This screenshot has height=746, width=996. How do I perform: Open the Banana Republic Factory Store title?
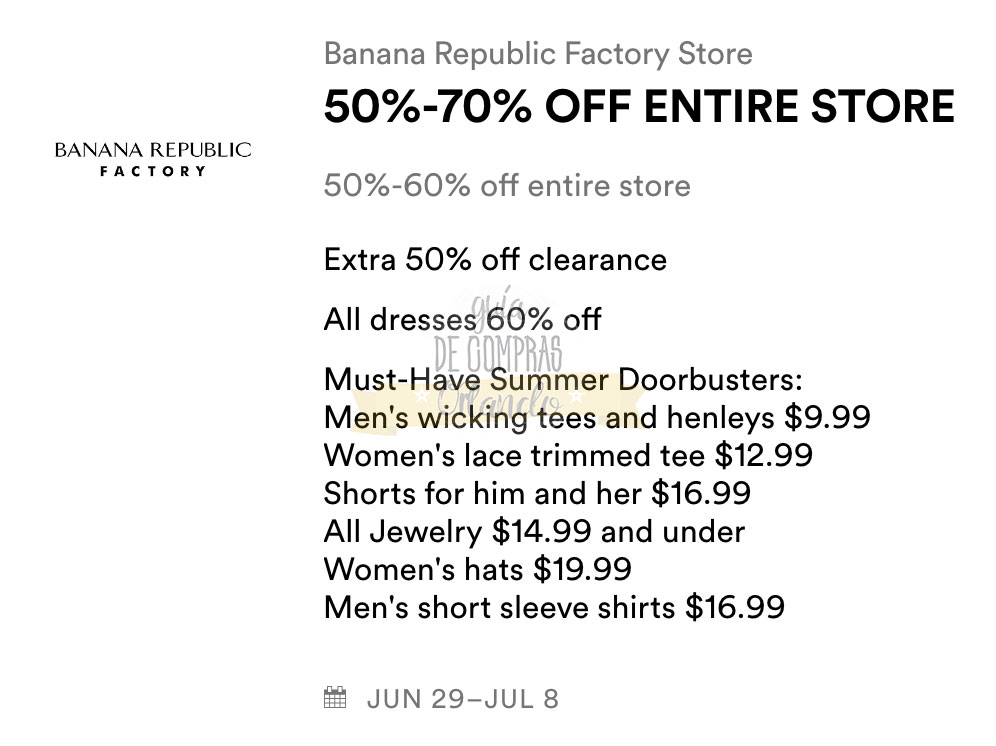coord(538,53)
